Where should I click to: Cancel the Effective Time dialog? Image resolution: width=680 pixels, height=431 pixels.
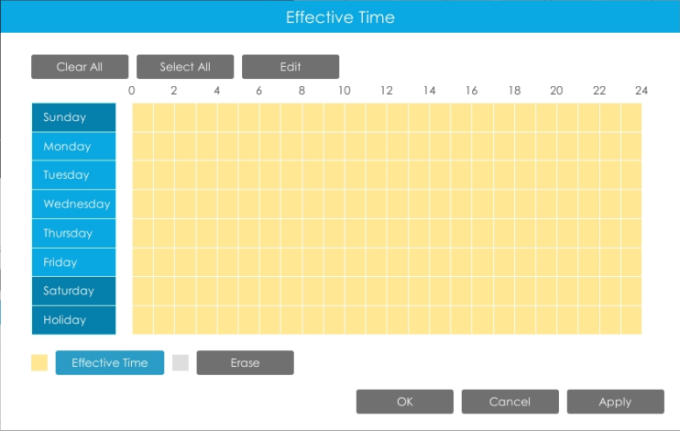click(x=510, y=402)
